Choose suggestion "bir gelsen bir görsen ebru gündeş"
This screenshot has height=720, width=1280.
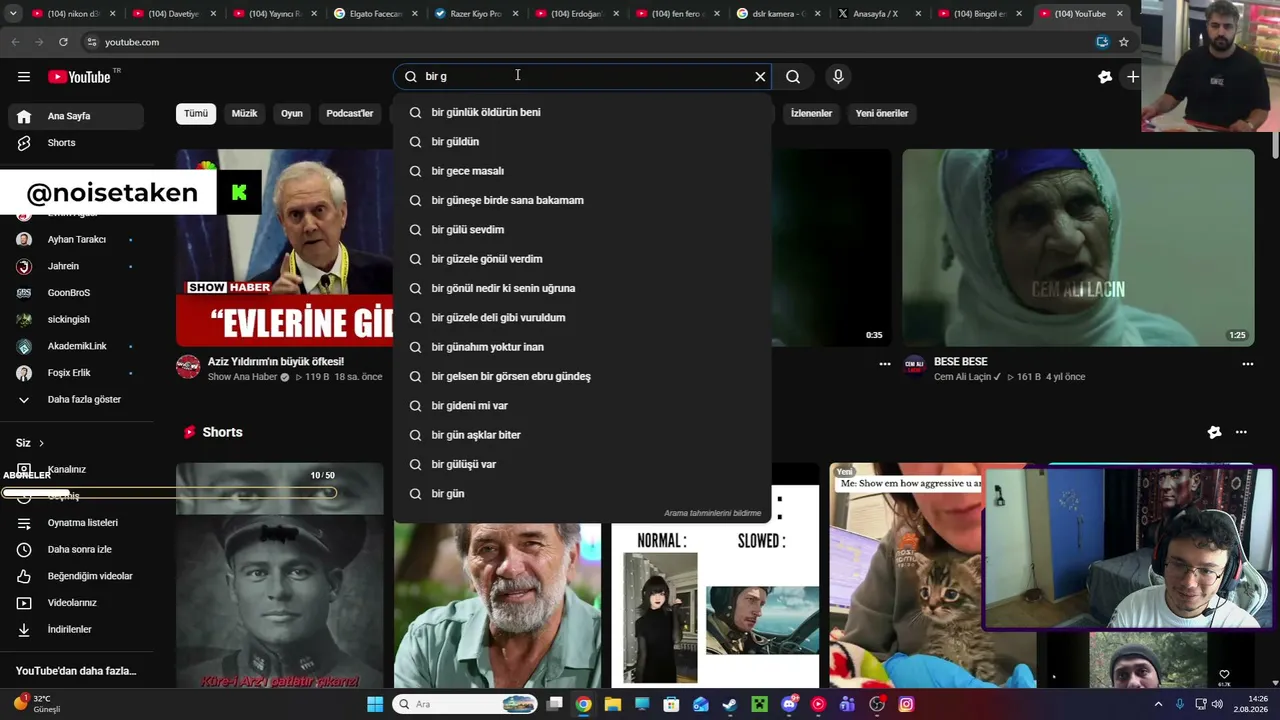[582, 377]
